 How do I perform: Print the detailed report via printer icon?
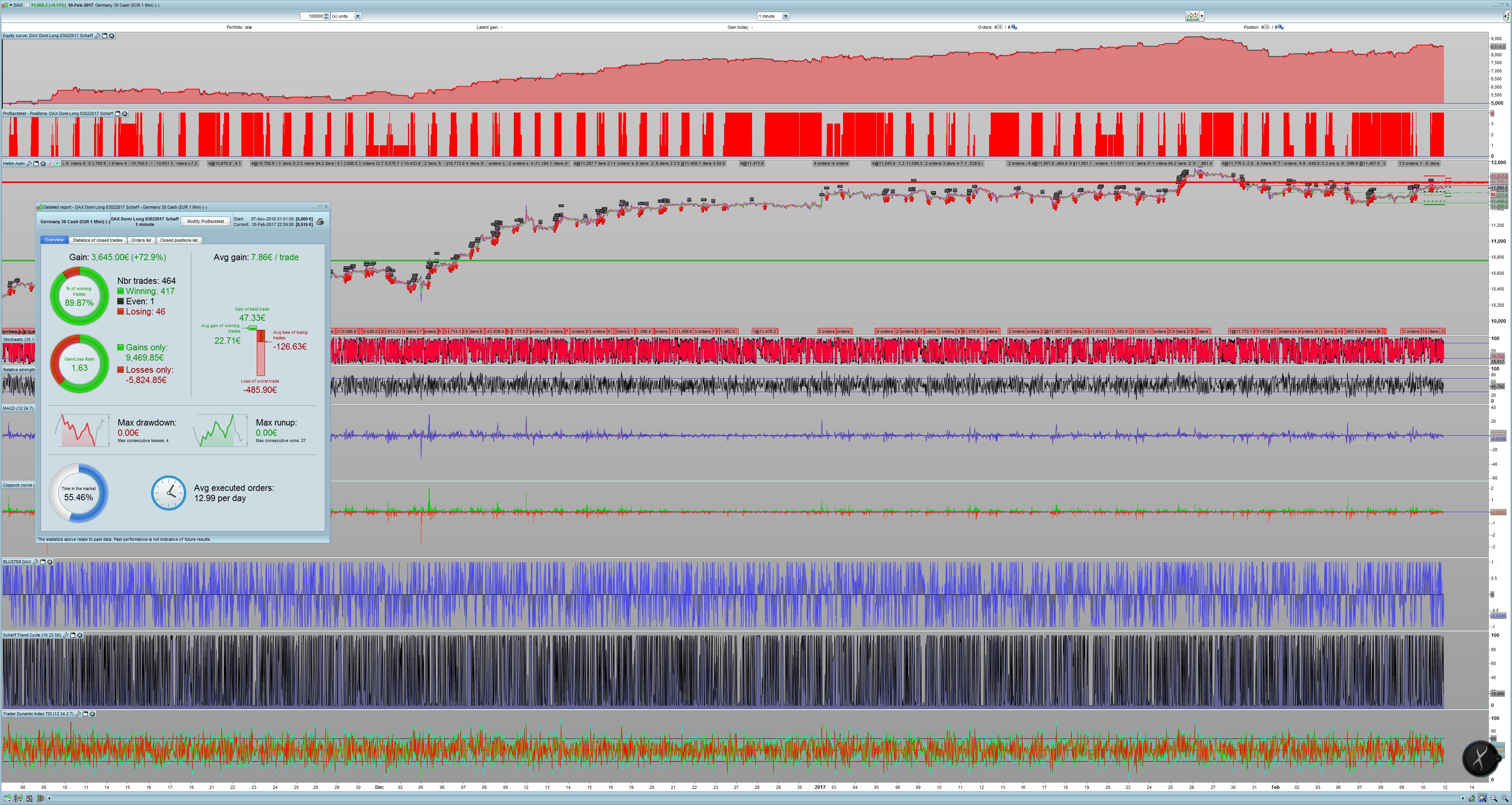(320, 222)
